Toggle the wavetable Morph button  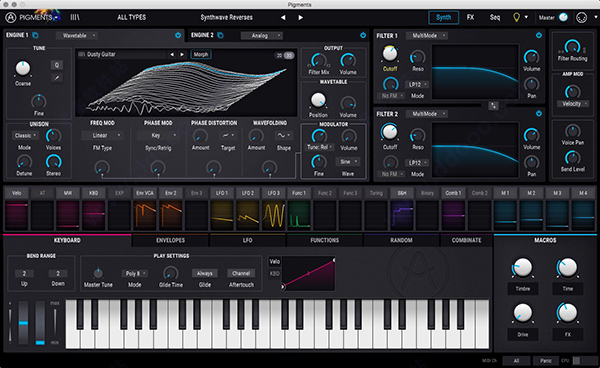click(x=201, y=54)
